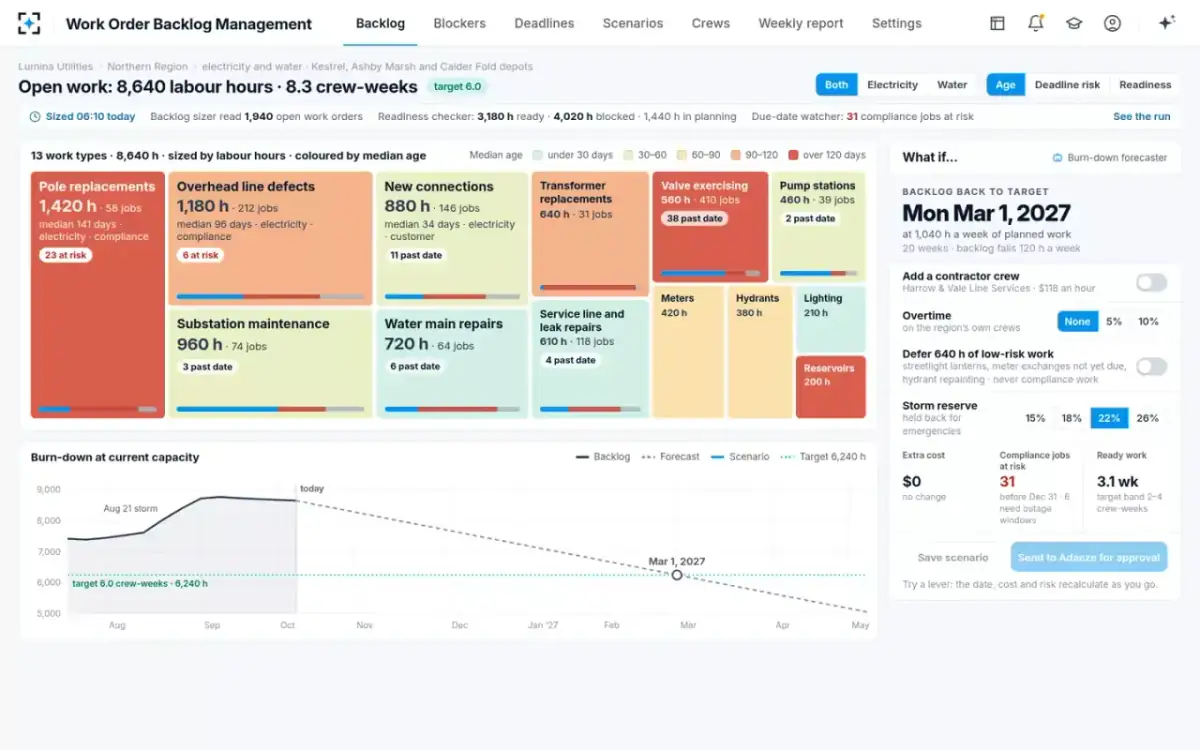Open the Overhead line defects tile

click(270, 238)
